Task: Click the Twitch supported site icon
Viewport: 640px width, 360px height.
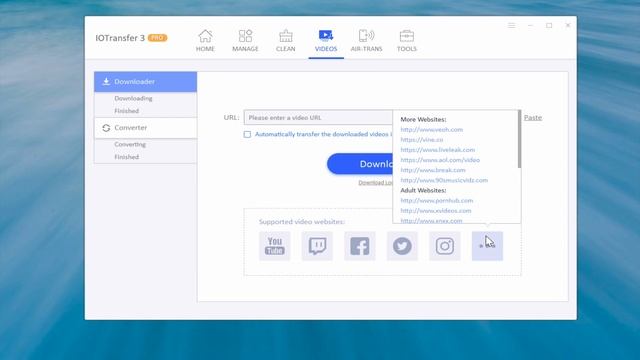Action: (x=317, y=246)
